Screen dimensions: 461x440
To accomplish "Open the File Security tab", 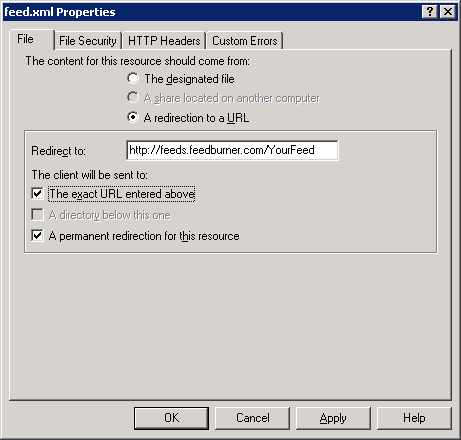I will [88, 41].
